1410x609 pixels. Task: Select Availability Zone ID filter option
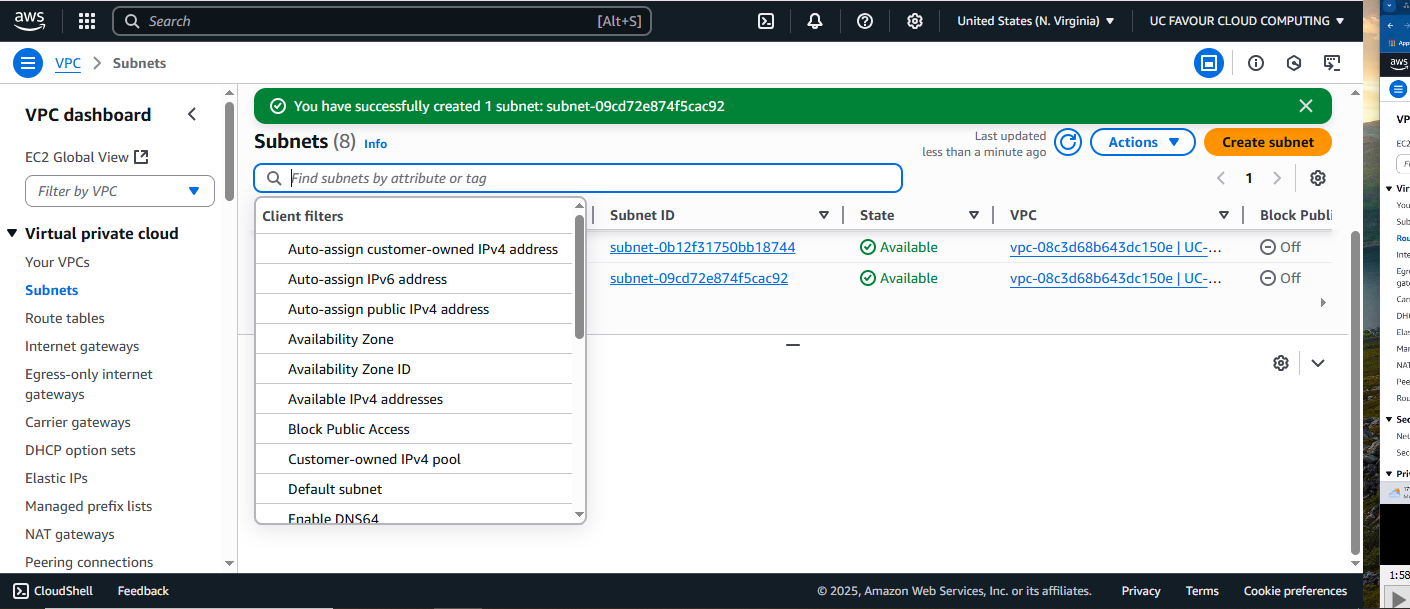[415, 369]
